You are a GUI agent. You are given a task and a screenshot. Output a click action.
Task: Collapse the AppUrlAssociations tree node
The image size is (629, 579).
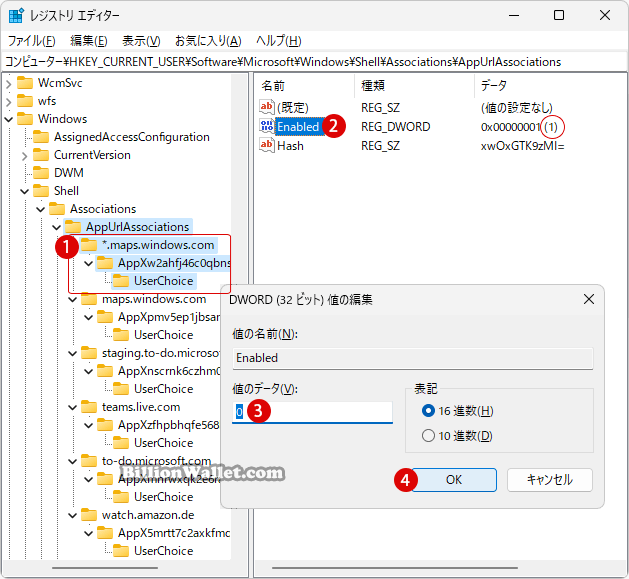click(57, 227)
